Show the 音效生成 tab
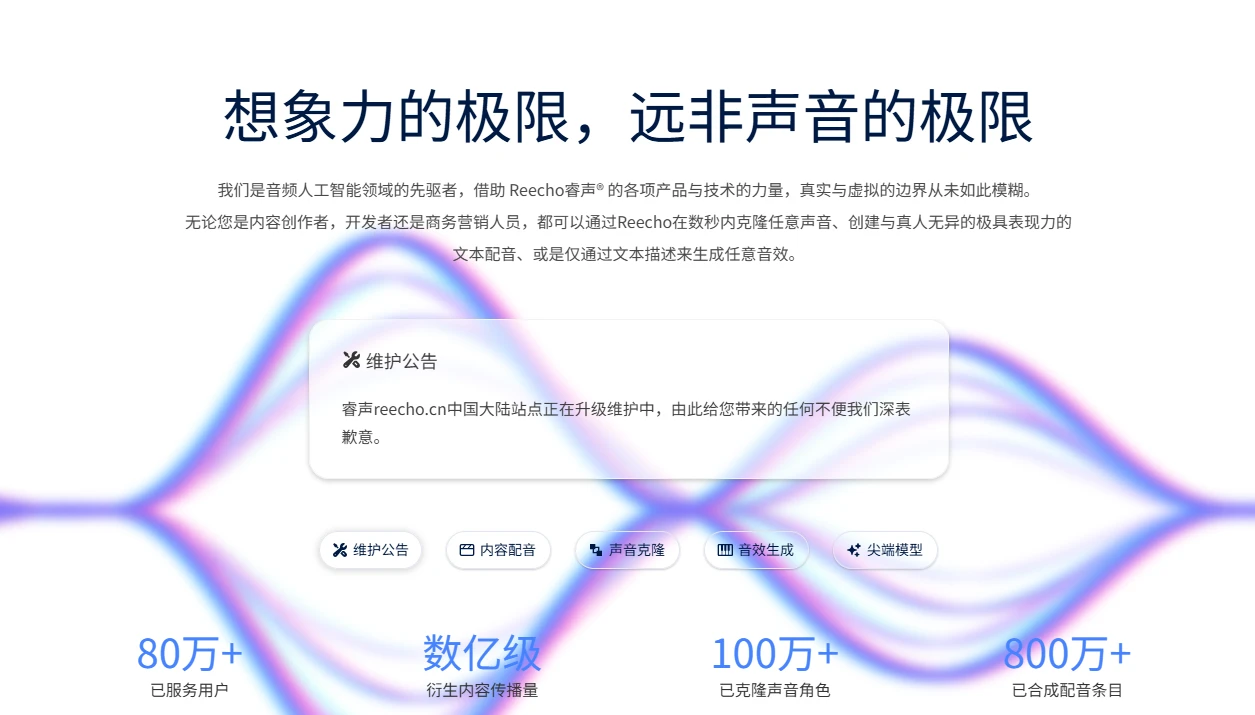The height and width of the screenshot is (715, 1255). [x=756, y=550]
